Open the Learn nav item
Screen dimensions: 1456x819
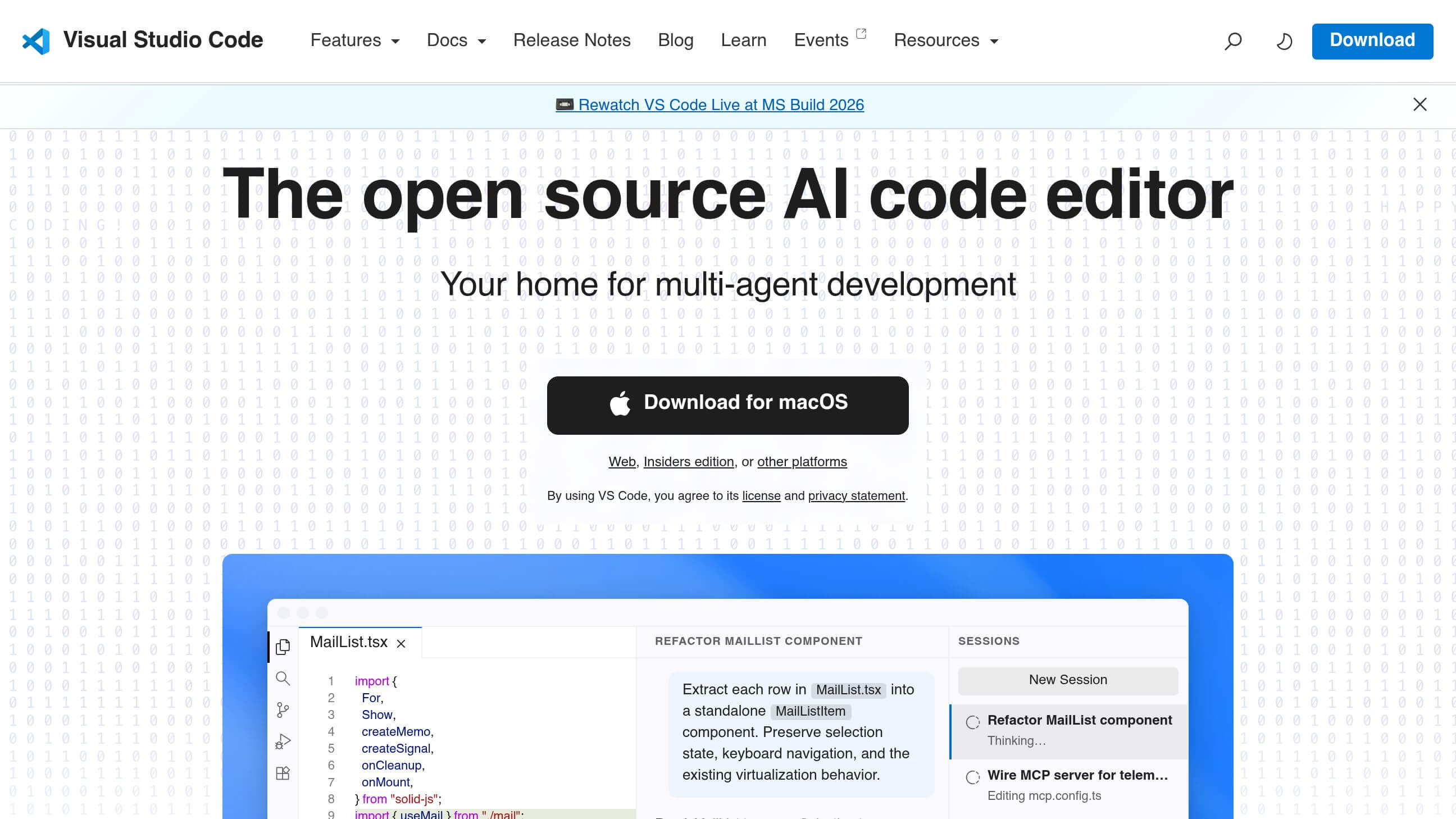coord(743,40)
